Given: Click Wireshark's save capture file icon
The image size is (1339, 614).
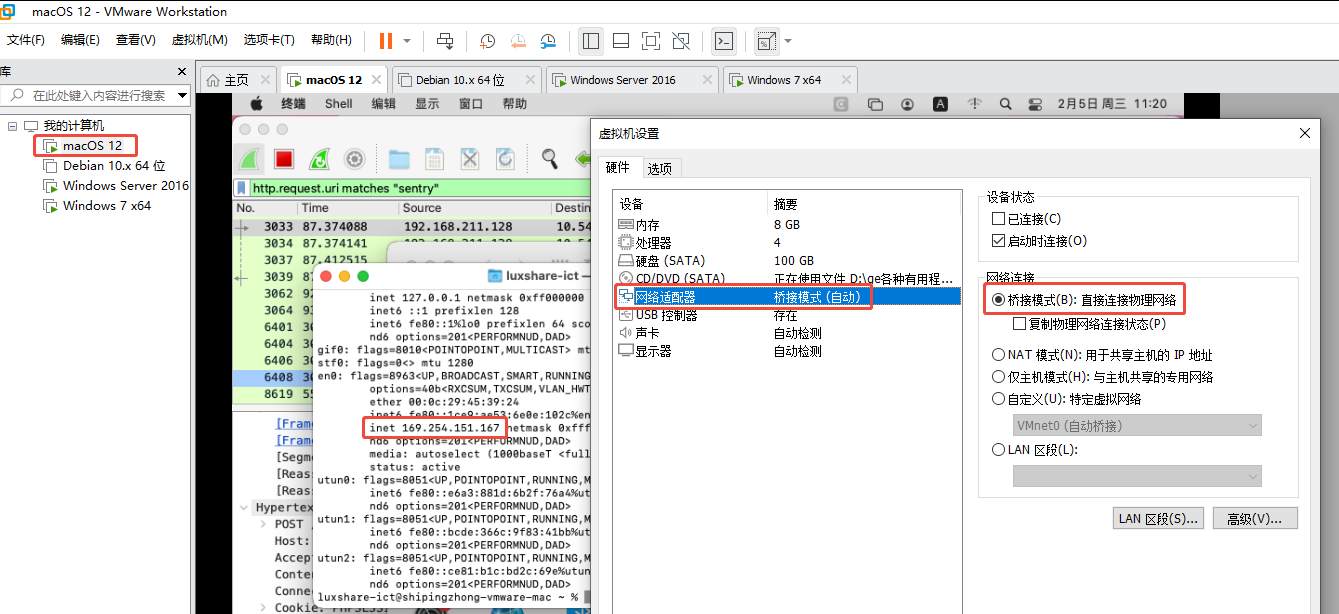Looking at the screenshot, I should point(434,159).
